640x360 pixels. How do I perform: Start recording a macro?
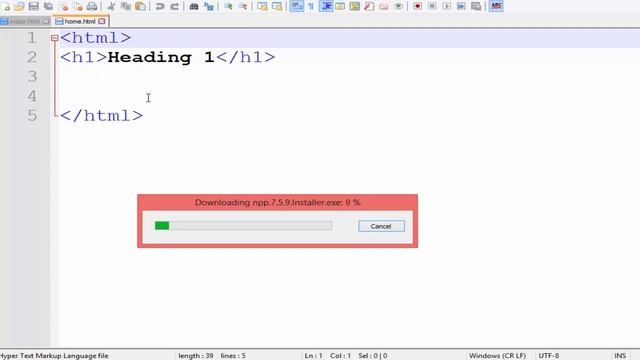(417, 6)
